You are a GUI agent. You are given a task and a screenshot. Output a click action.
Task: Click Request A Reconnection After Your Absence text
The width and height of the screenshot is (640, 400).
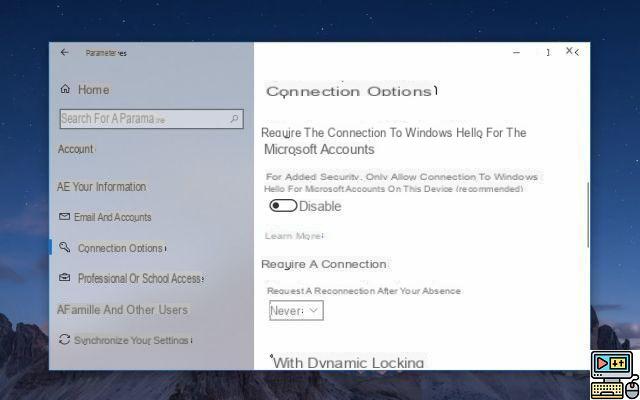[364, 291]
